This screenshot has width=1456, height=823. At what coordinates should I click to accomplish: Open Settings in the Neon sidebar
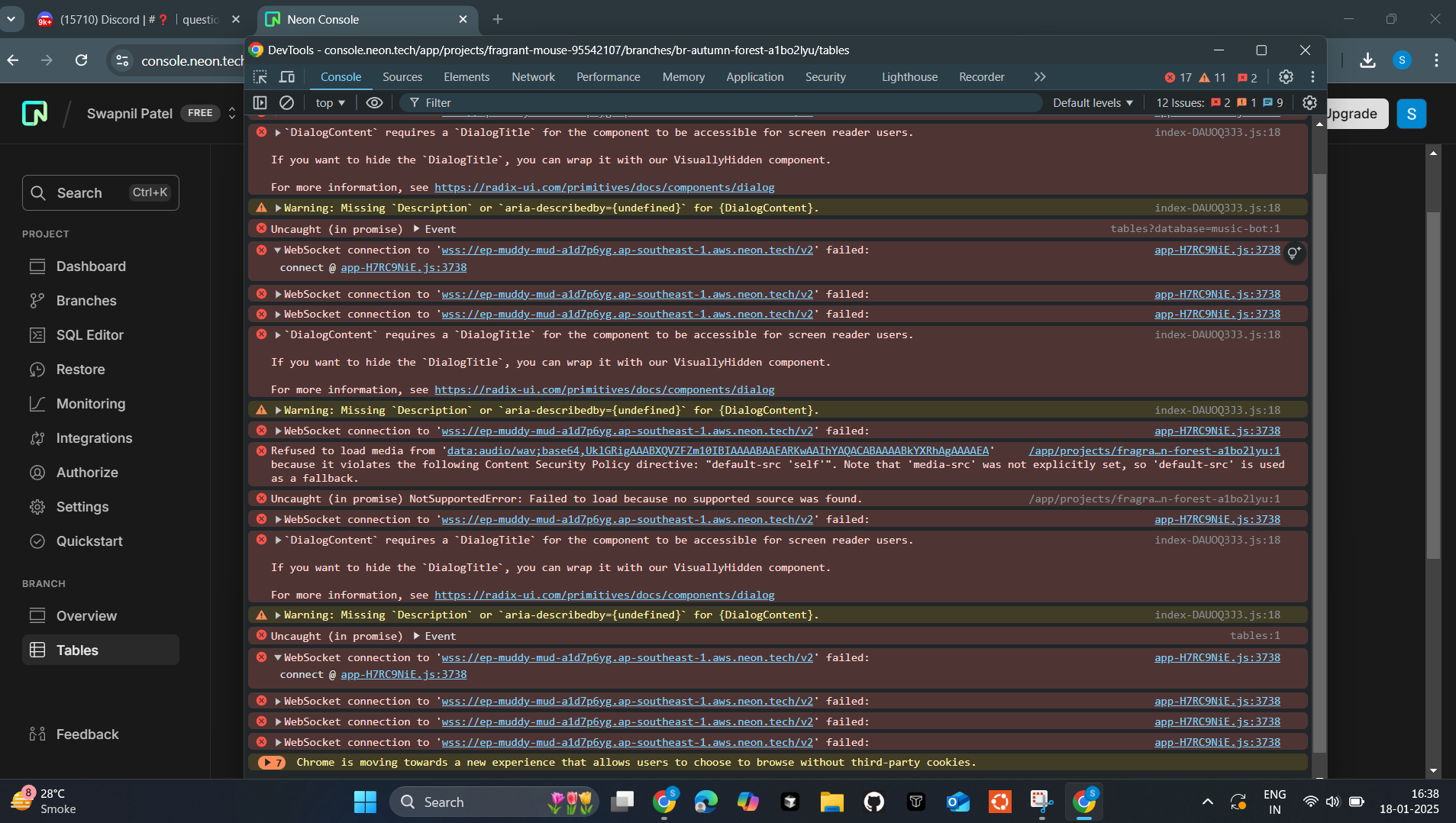click(x=101, y=507)
